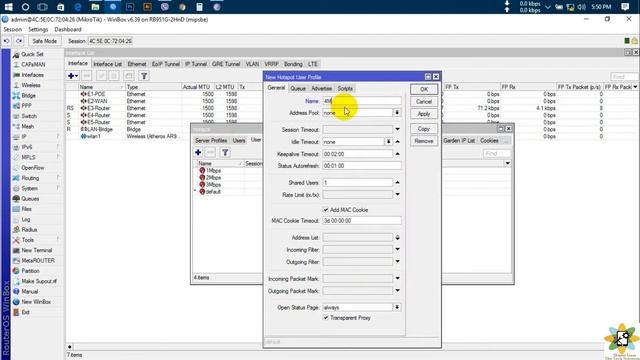Image resolution: width=640 pixels, height=360 pixels.
Task: Open Address Pool dropdown
Action: [x=397, y=113]
